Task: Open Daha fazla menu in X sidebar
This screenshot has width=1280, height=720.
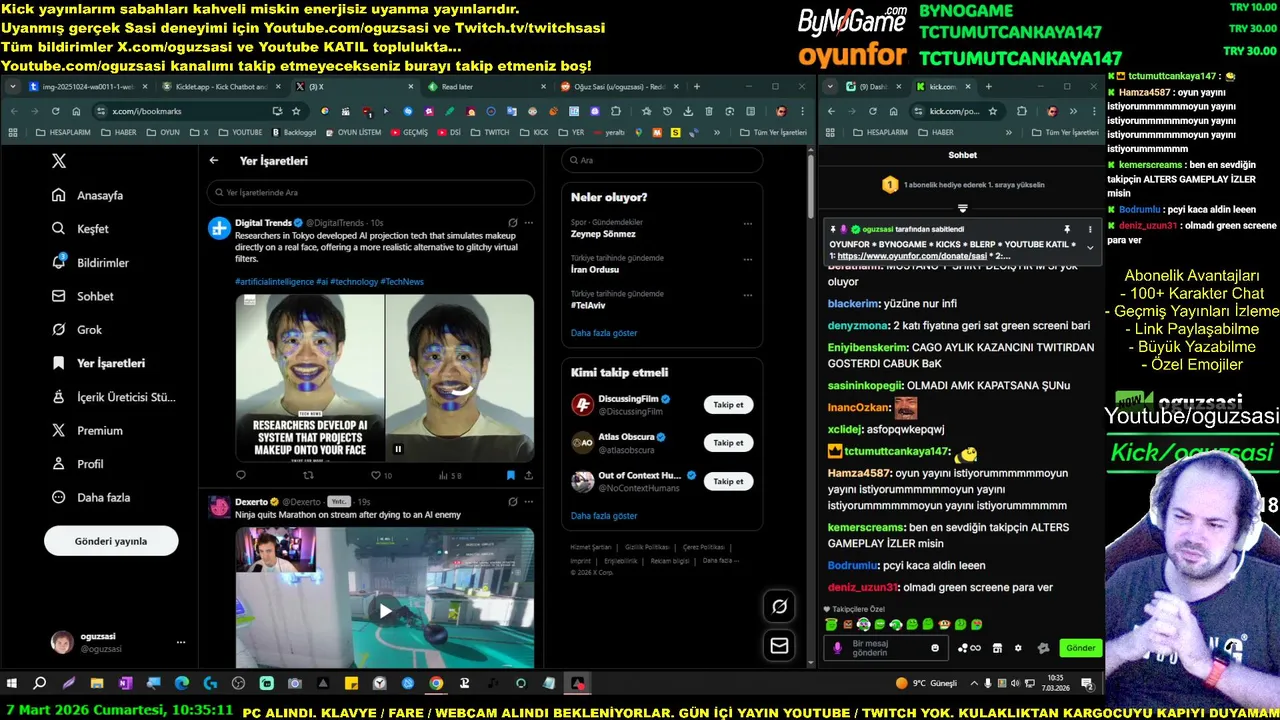Action: [91, 497]
